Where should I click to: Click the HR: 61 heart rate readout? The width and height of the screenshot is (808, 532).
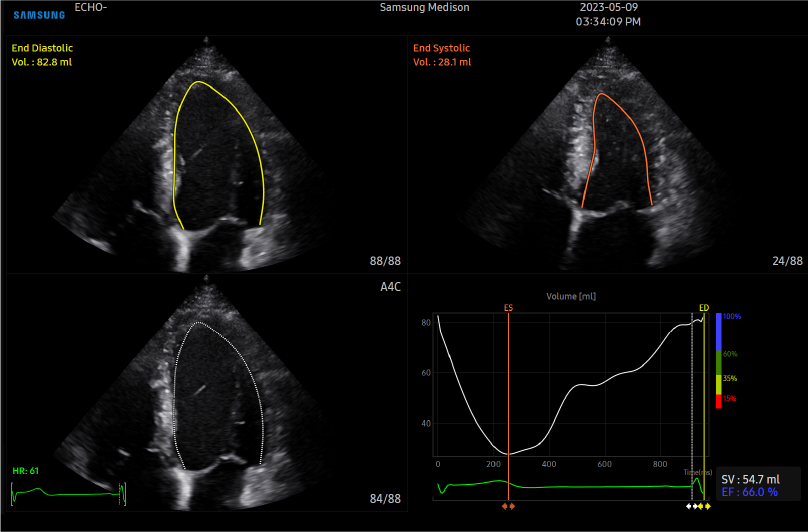point(26,471)
